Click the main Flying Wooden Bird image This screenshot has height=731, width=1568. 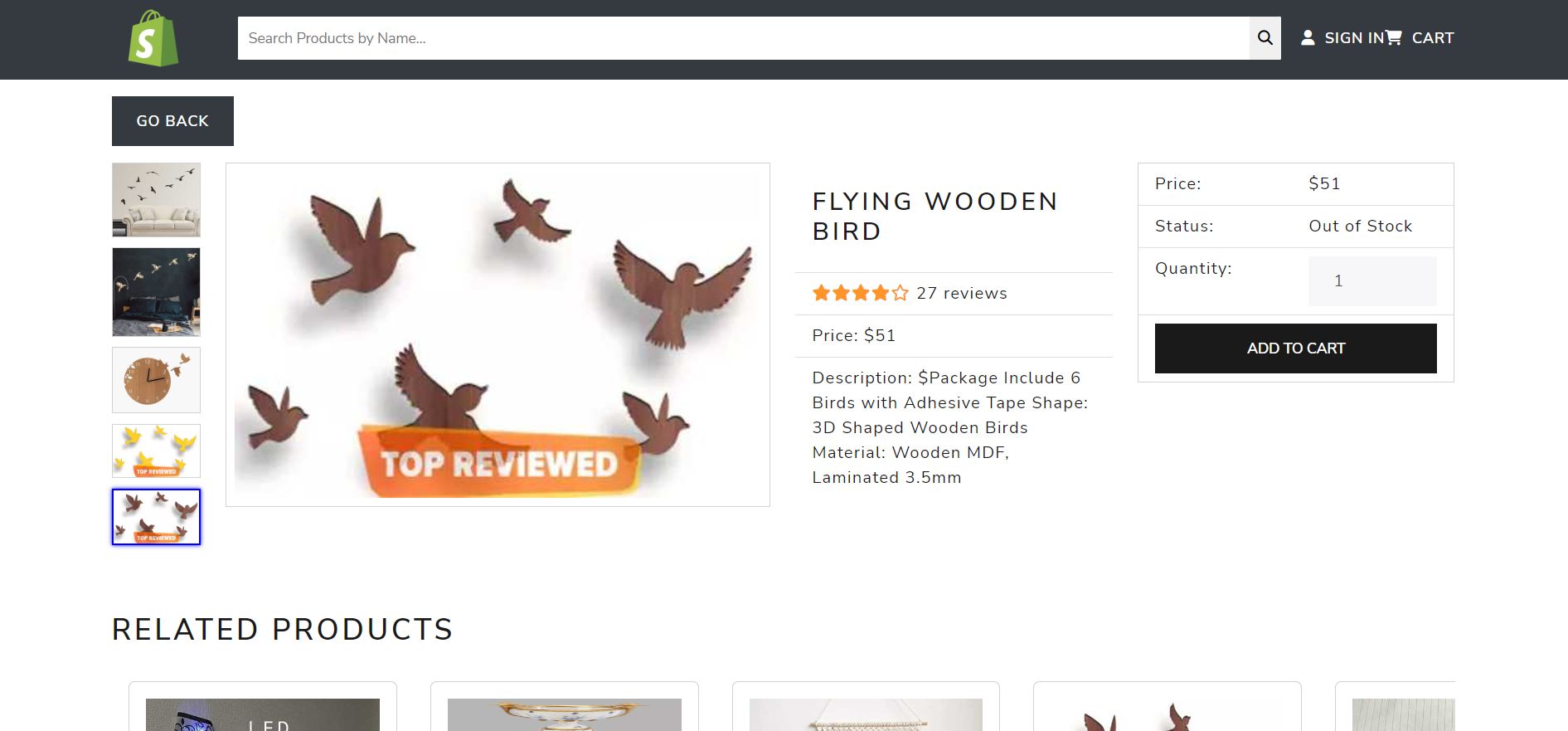(498, 334)
